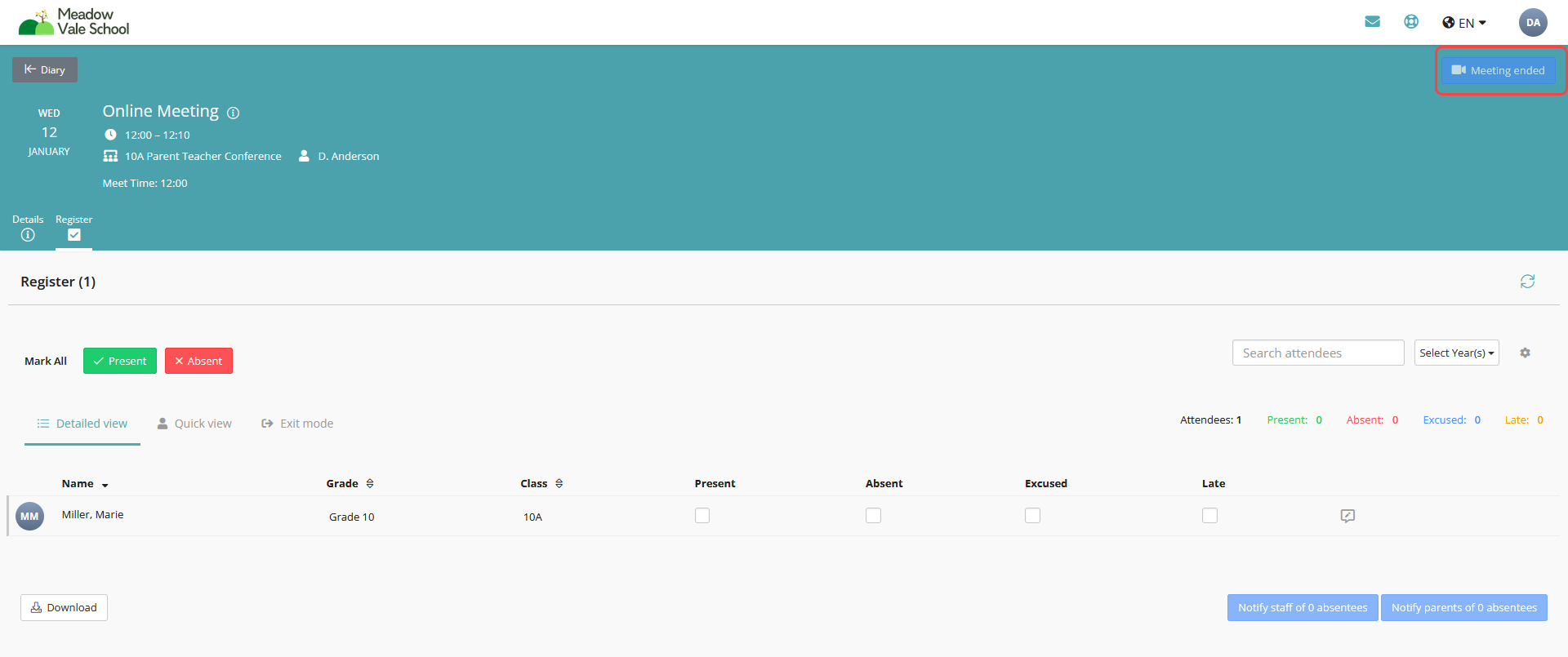Click the help lifebuoy icon
Image resolution: width=1568 pixels, height=657 pixels.
point(1411,22)
